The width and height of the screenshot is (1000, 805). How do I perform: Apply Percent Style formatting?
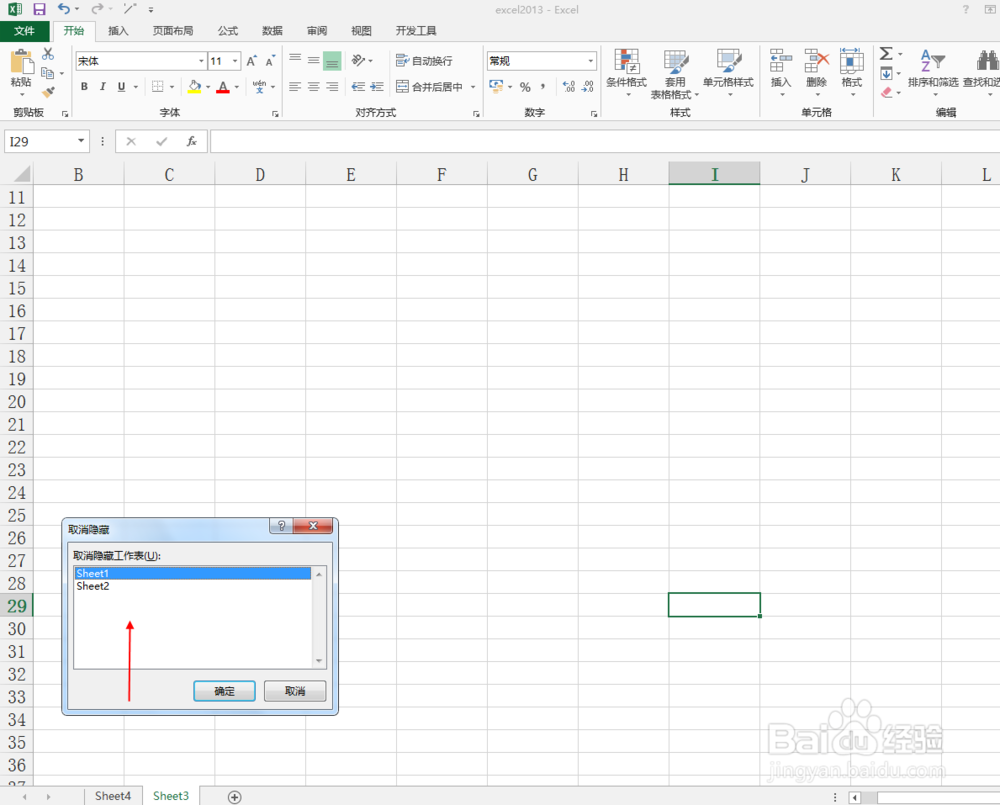[524, 87]
